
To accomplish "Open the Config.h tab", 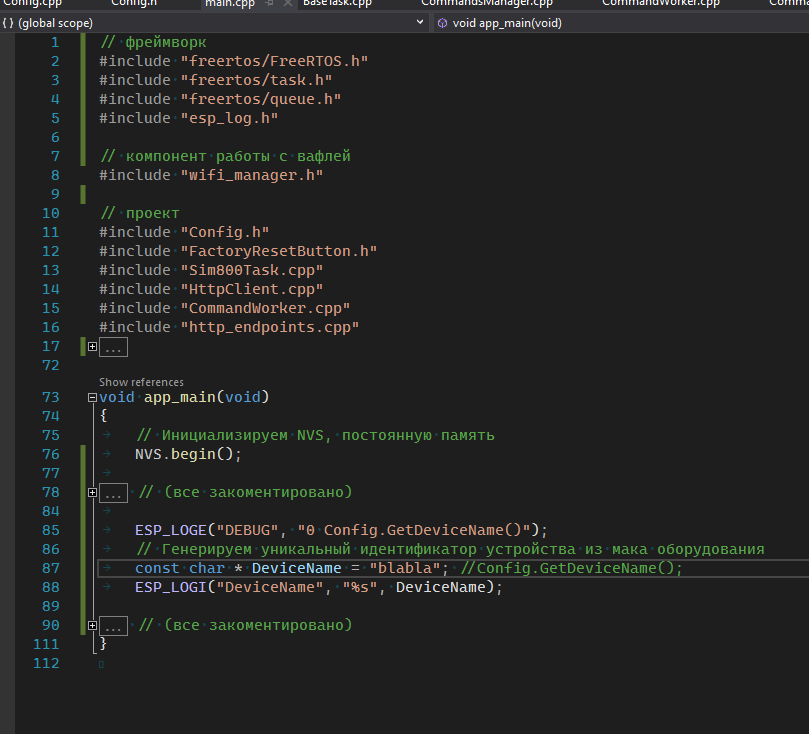I will [135, 3].
